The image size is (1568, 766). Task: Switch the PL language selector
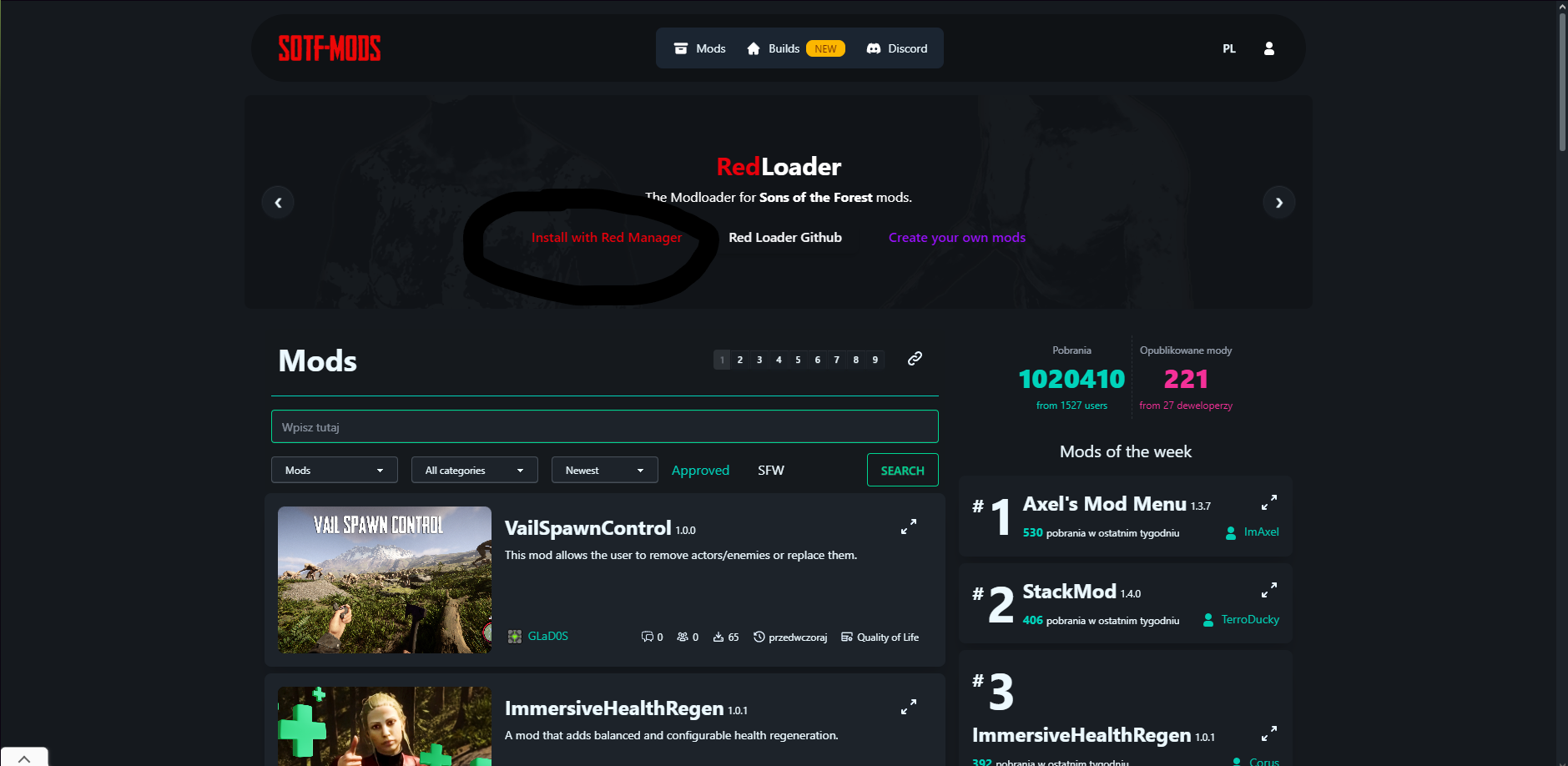1229,48
